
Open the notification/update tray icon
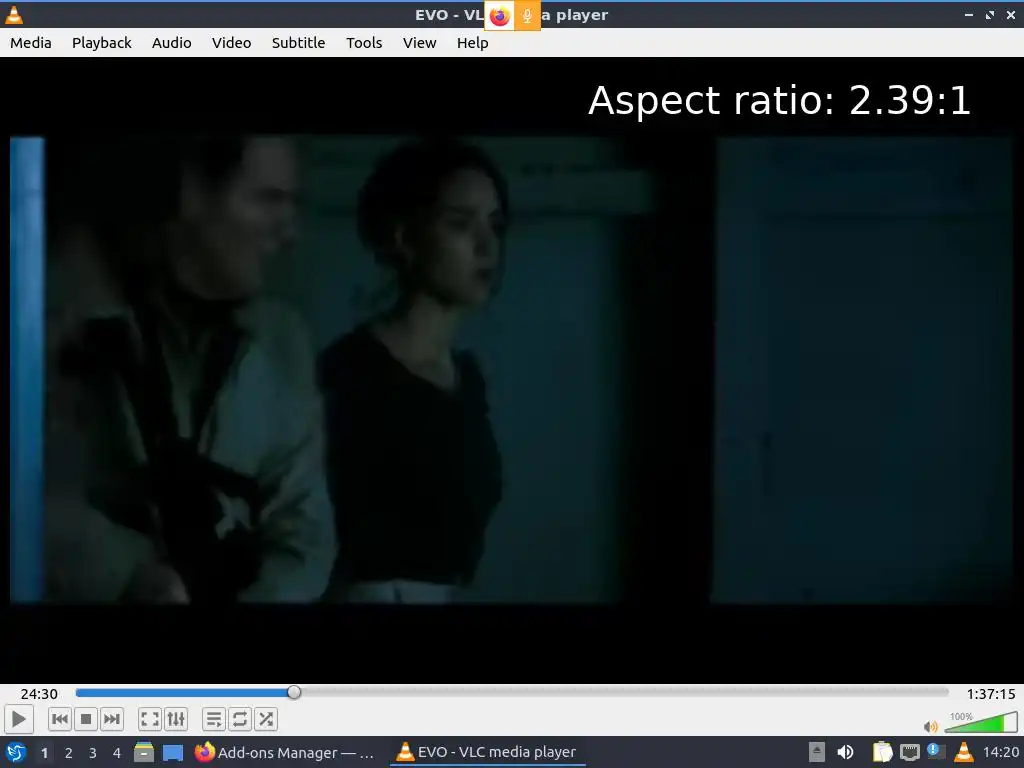pos(936,751)
